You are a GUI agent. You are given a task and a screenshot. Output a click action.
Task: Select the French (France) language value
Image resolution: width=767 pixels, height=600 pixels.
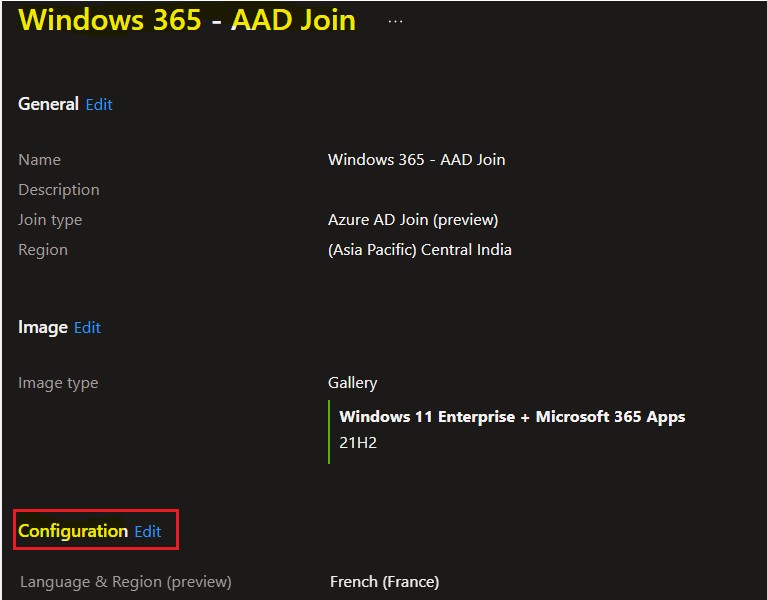[x=384, y=582]
